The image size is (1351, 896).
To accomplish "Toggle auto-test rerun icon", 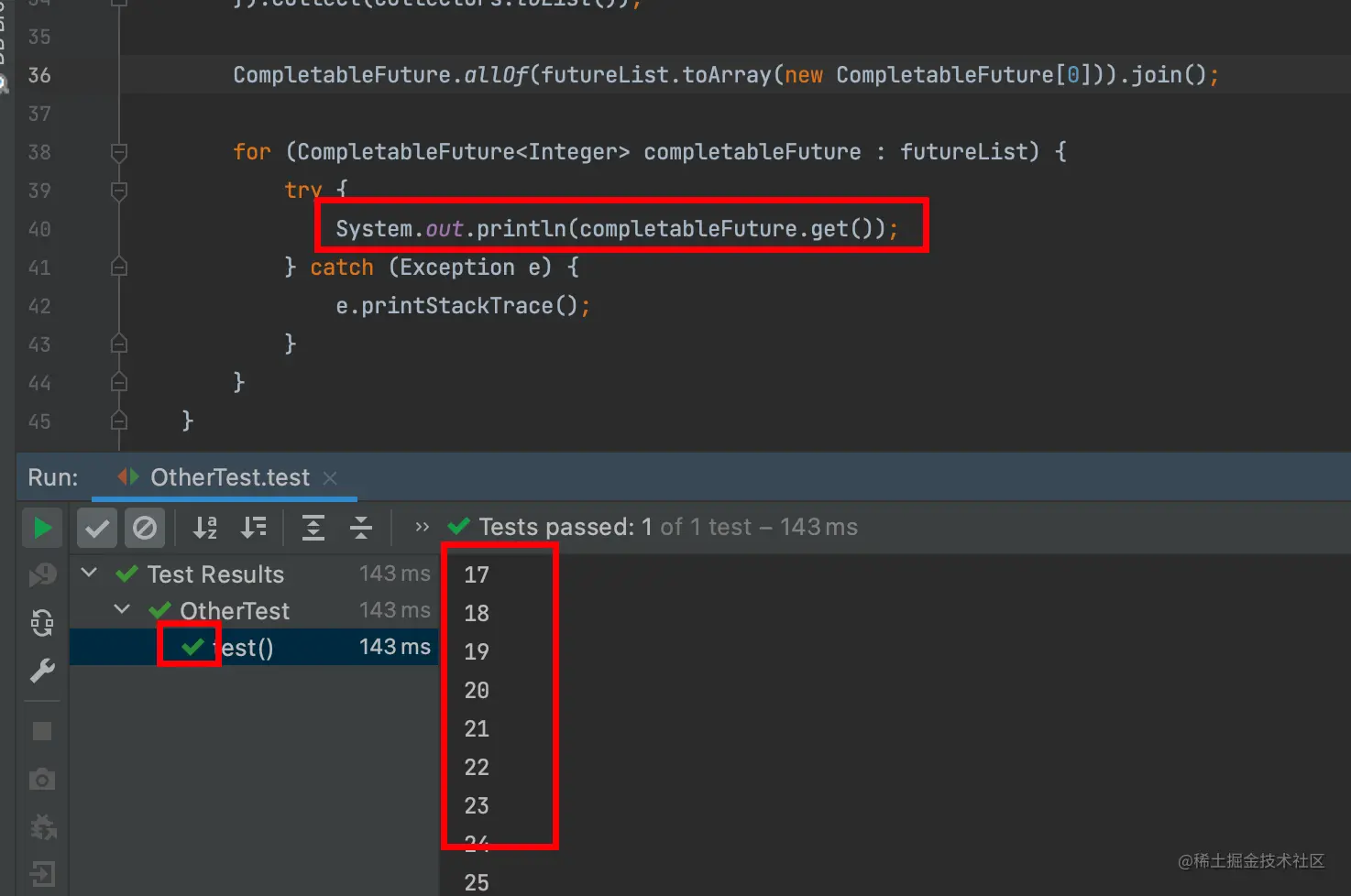I will point(42,623).
